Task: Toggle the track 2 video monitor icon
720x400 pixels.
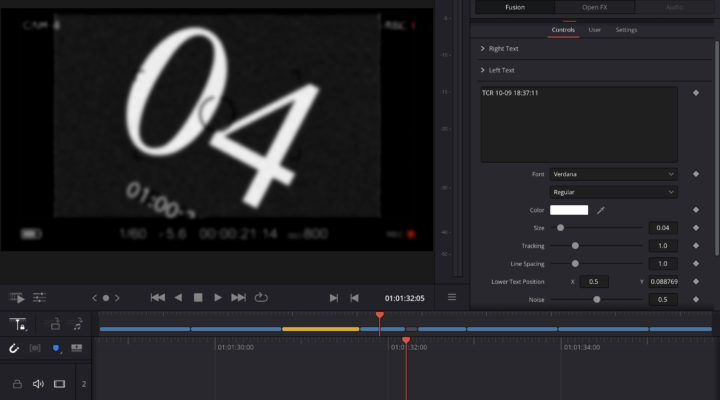Action: 59,384
